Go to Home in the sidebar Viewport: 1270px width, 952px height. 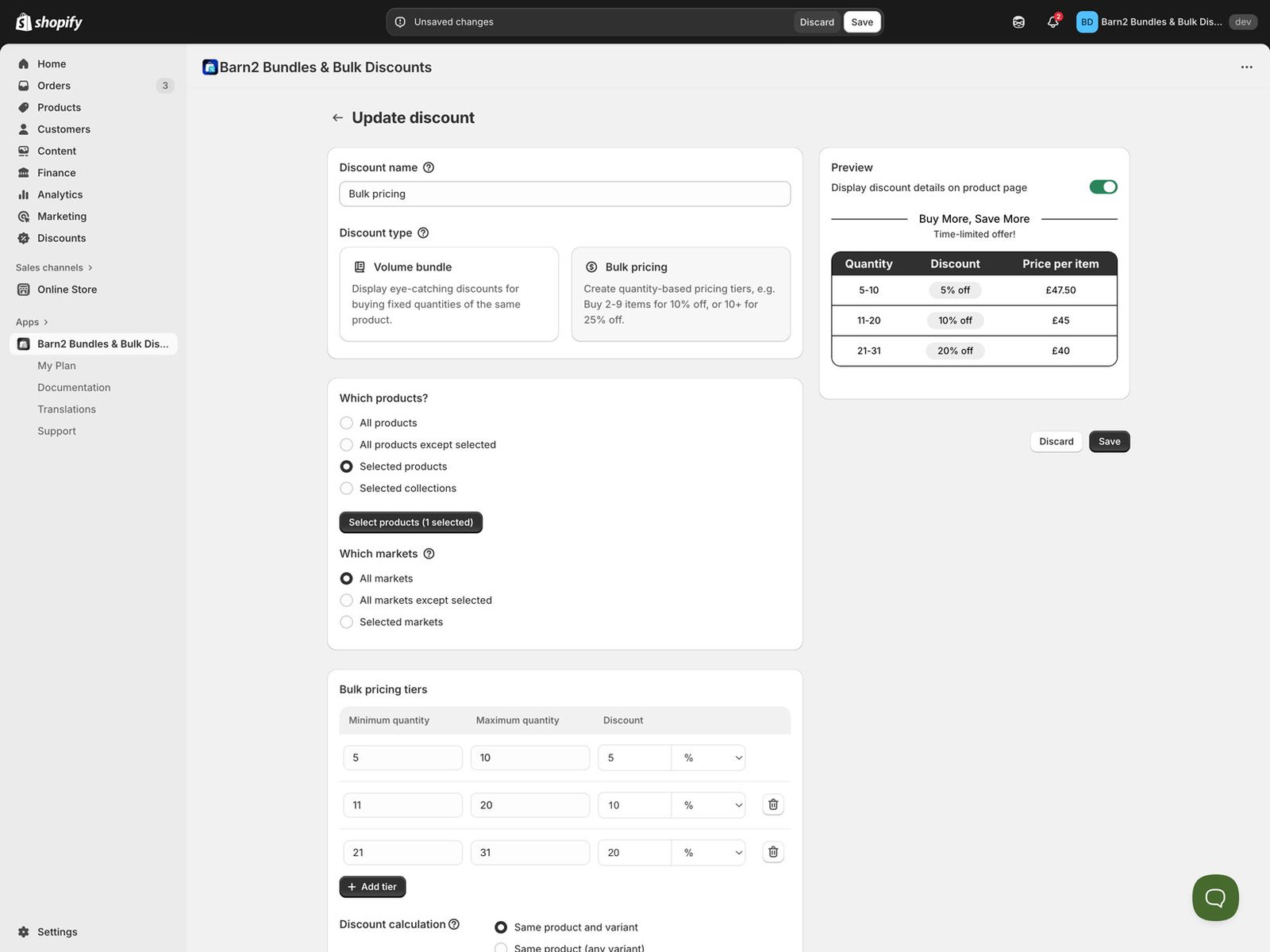52,63
